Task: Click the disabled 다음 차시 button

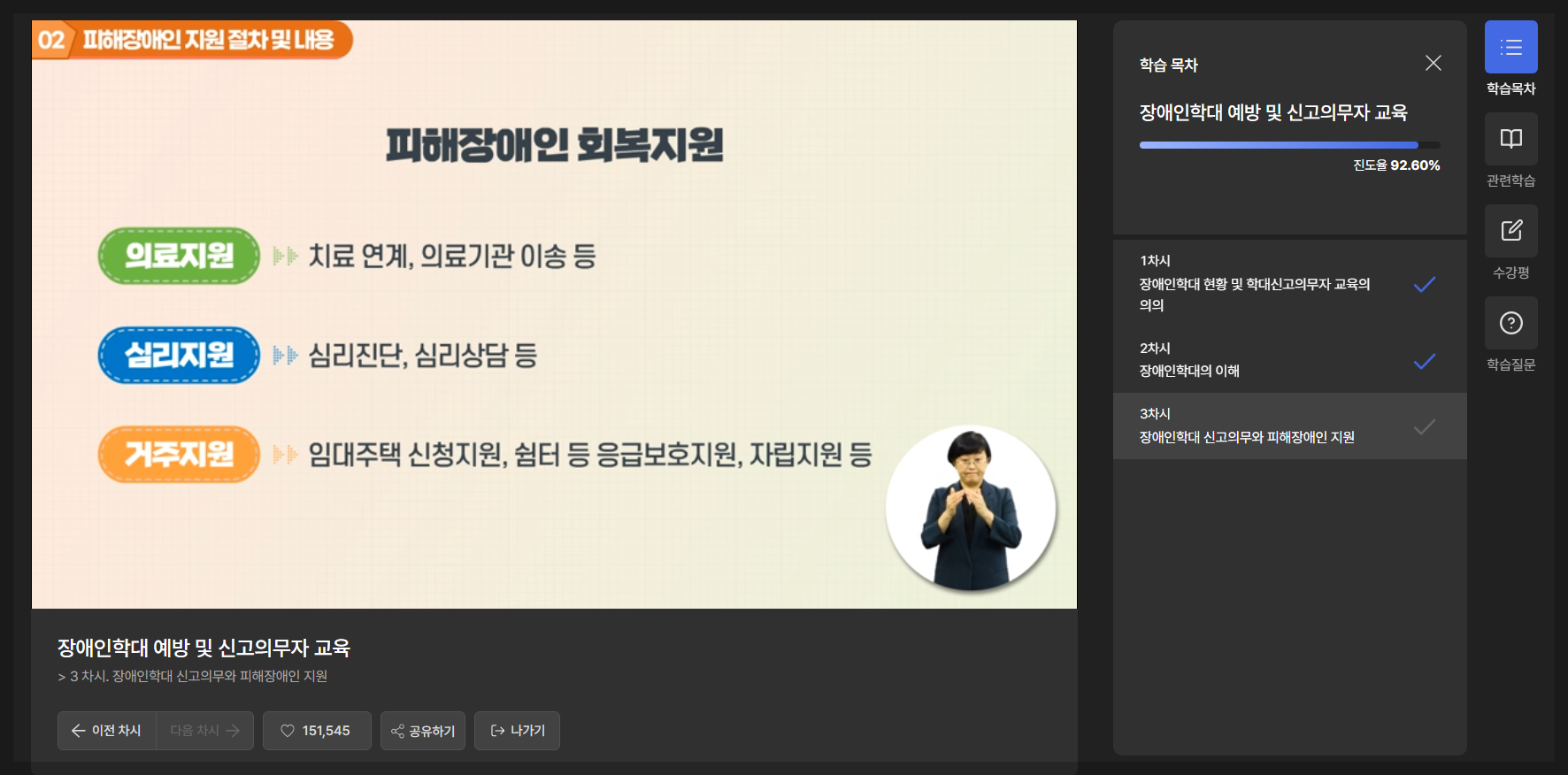Action: 205,731
